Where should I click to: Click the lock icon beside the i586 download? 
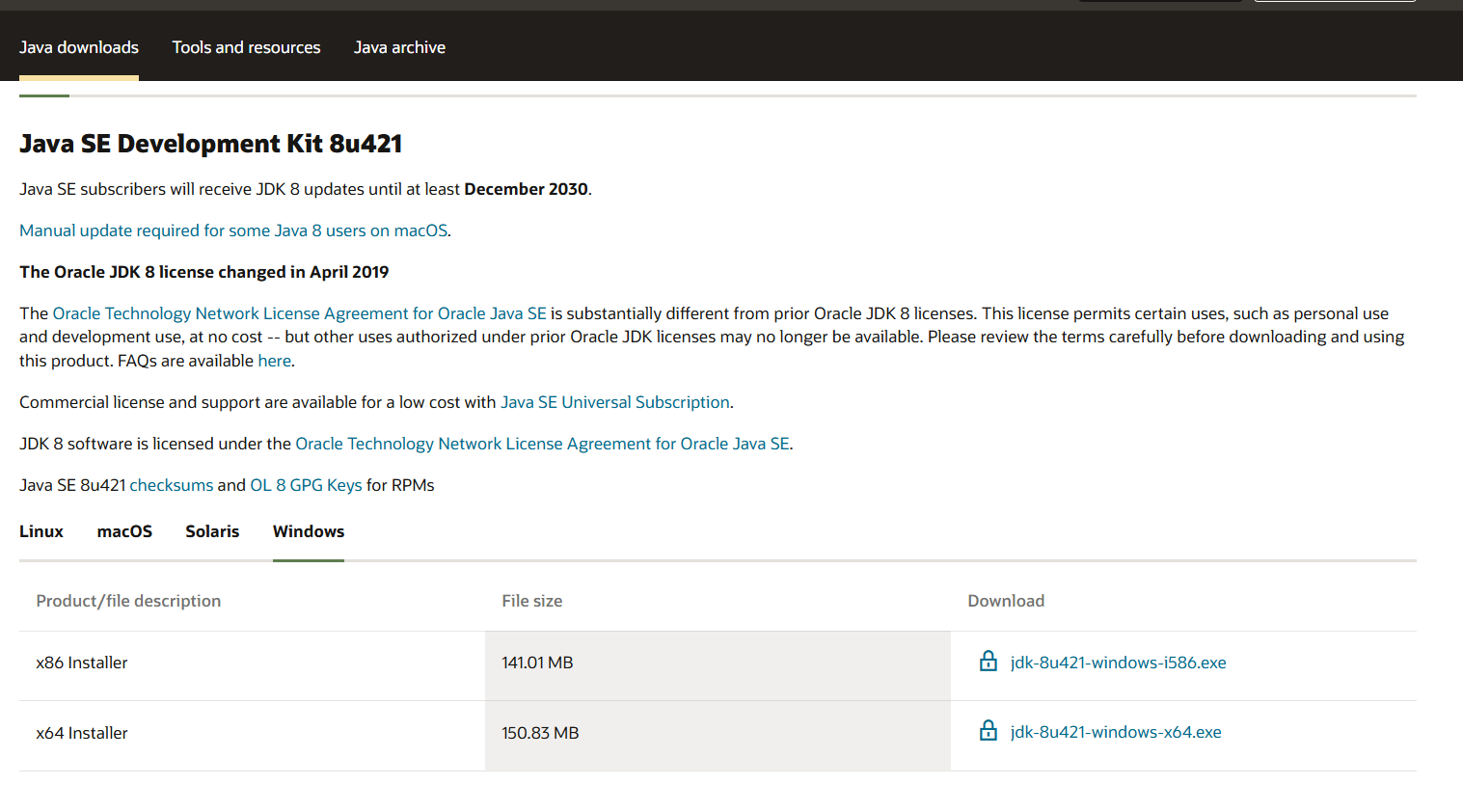(x=988, y=662)
